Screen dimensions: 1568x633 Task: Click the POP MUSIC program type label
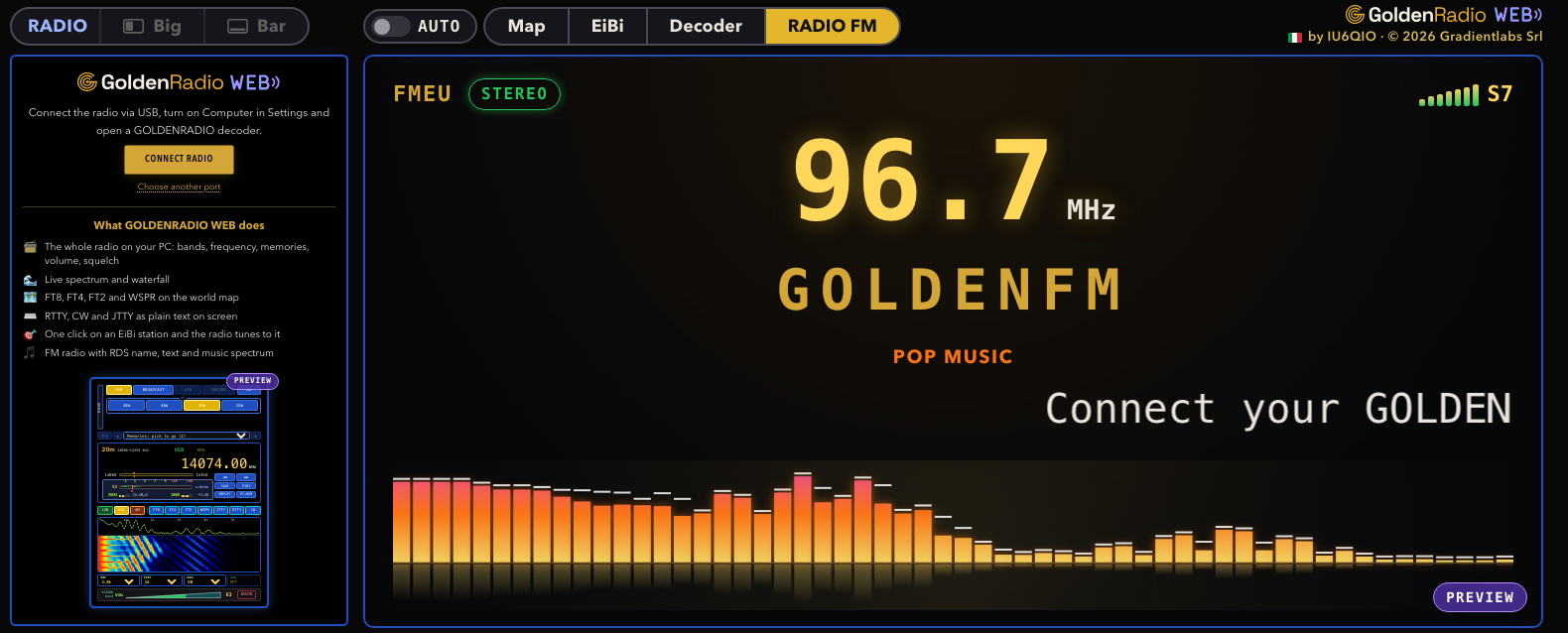[953, 356]
